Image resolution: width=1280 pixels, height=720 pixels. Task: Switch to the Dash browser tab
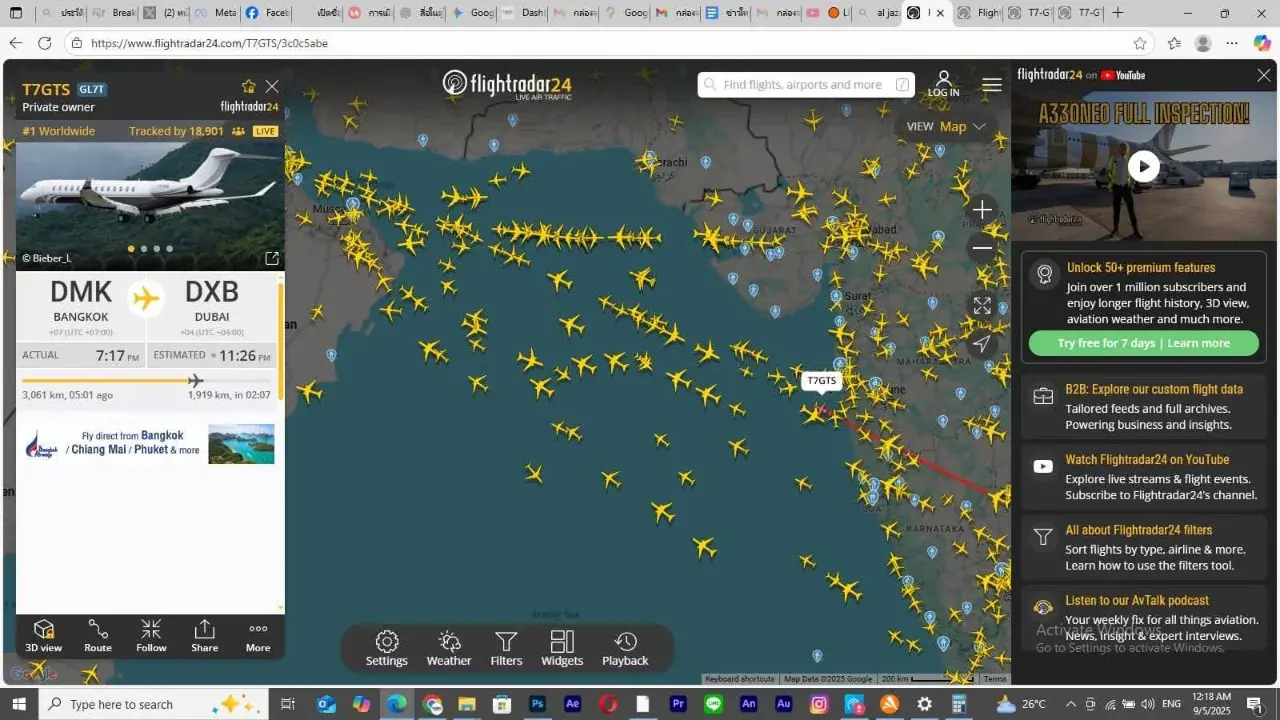(523, 13)
